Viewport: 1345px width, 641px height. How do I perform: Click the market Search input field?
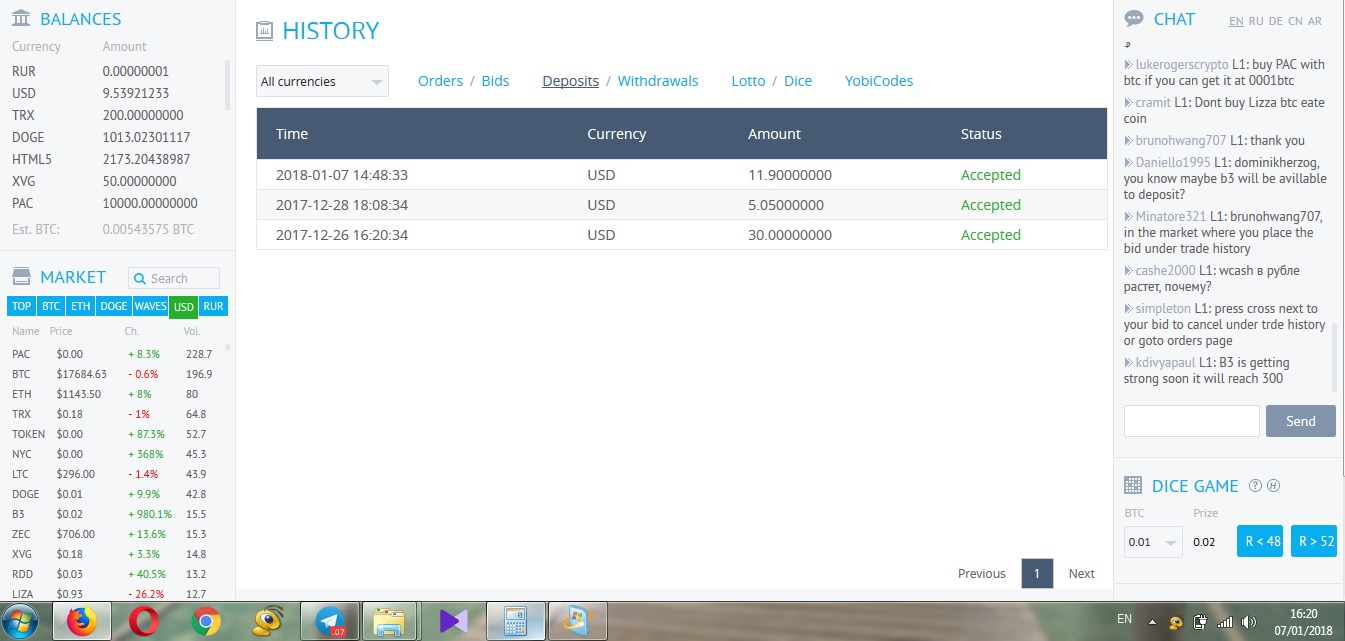pyautogui.click(x=182, y=278)
